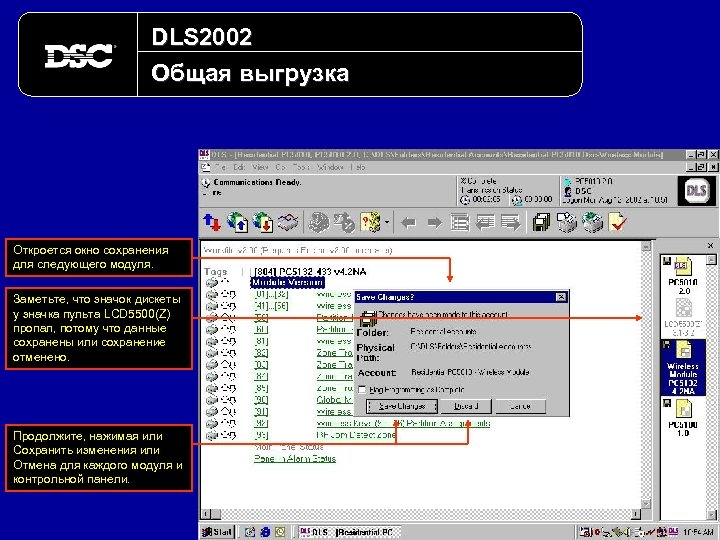Open the Help menu
Viewport: 720px width, 540px height.
click(x=357, y=168)
